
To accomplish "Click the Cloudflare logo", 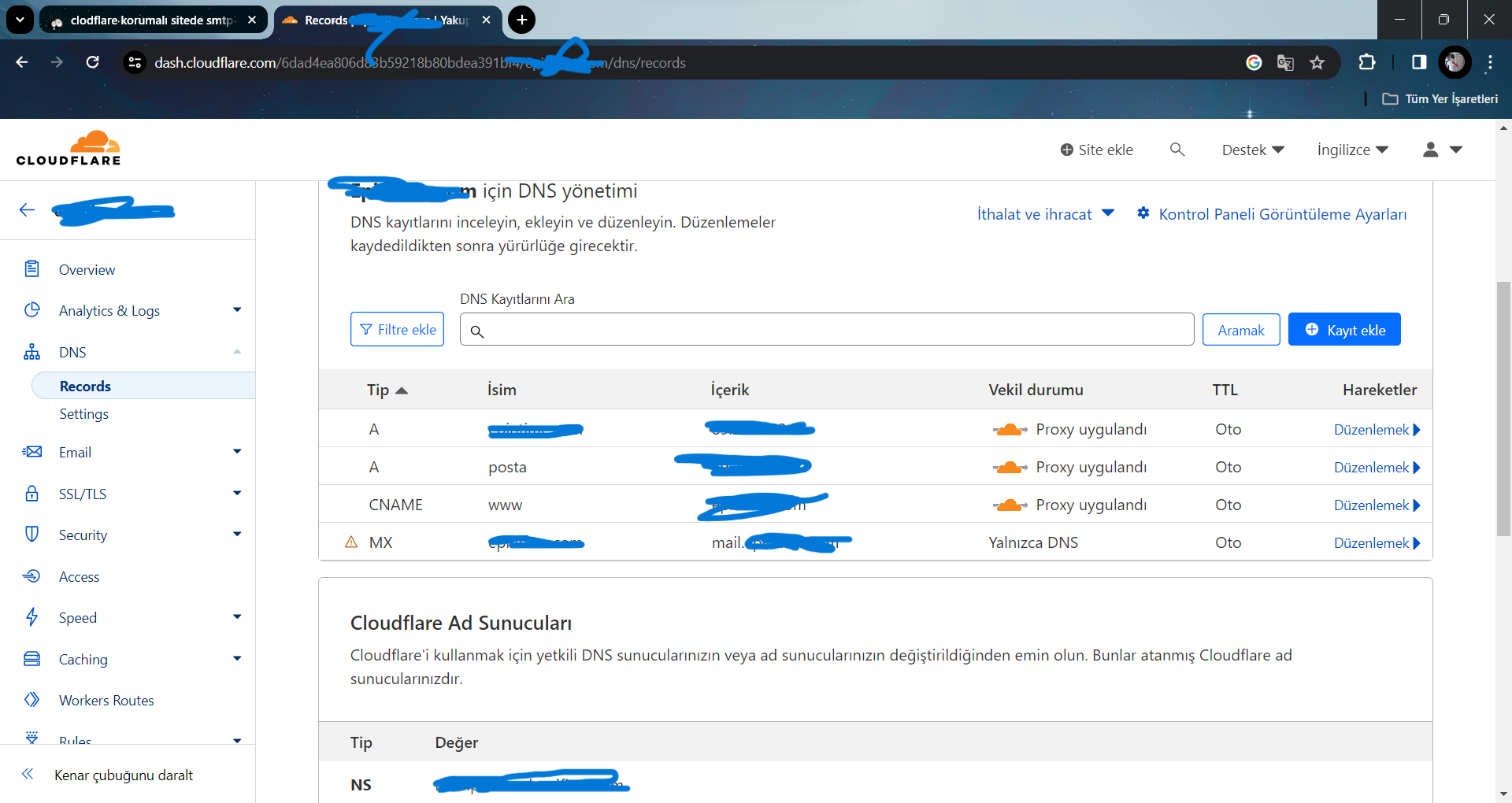I will point(69,148).
